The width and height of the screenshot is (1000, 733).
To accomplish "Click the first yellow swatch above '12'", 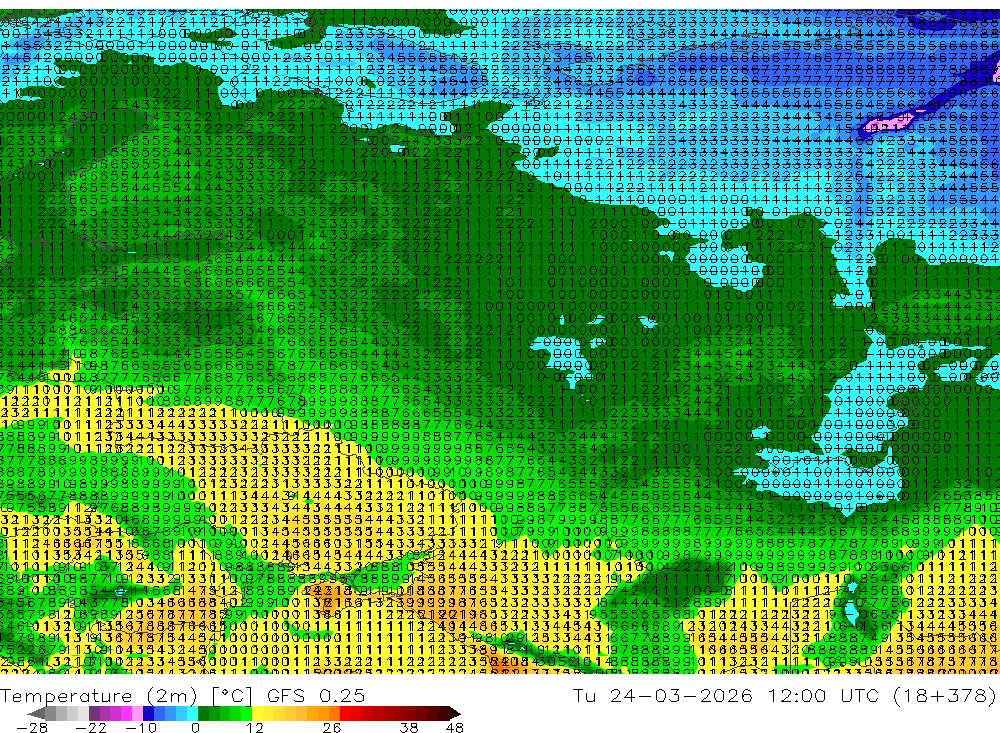I will [257, 714].
